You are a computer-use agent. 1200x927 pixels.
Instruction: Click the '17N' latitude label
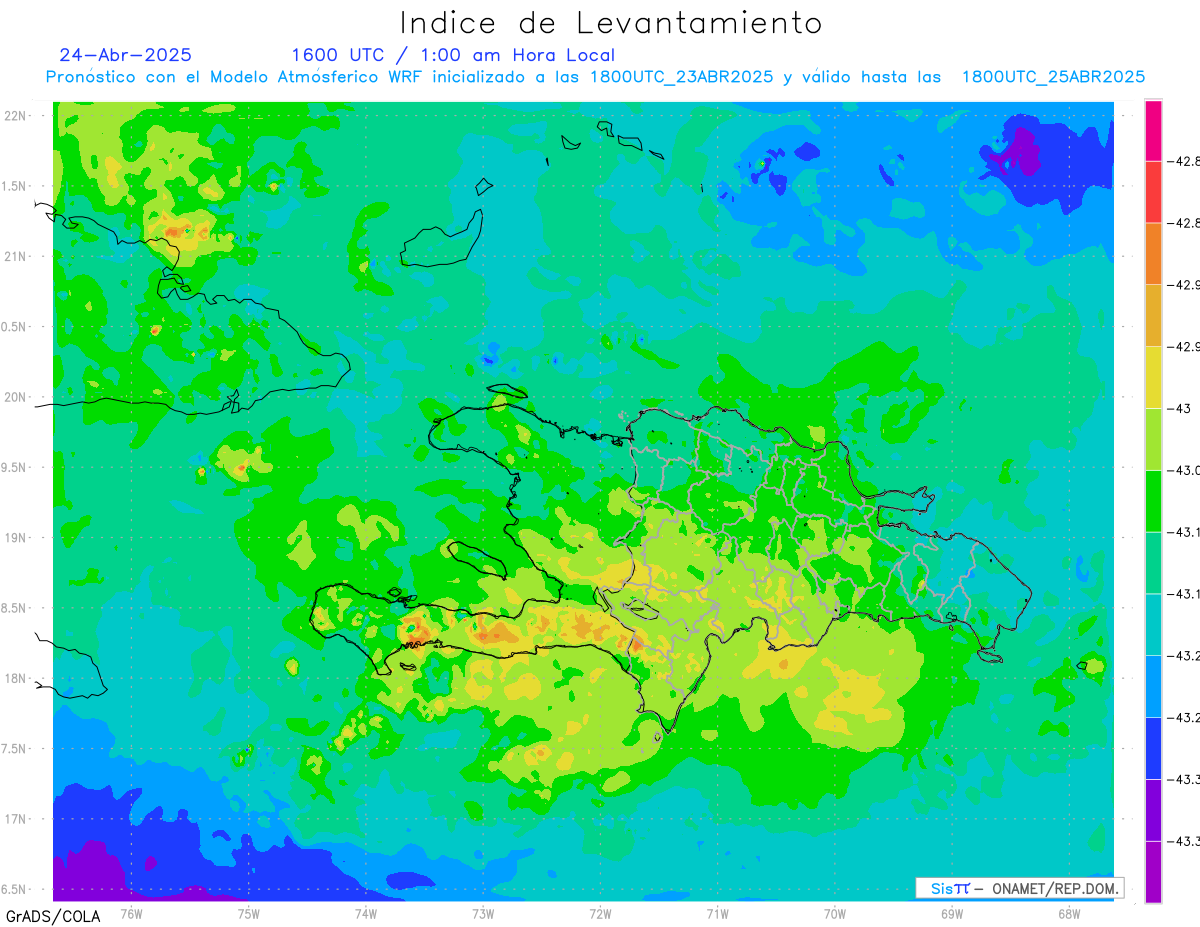click(x=15, y=819)
